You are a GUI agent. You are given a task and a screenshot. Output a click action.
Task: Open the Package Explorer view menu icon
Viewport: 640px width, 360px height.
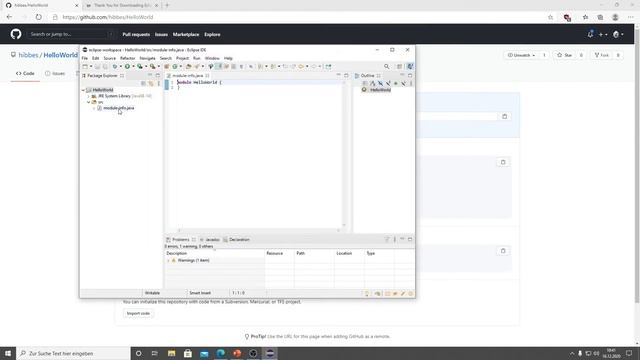pyautogui.click(x=159, y=83)
